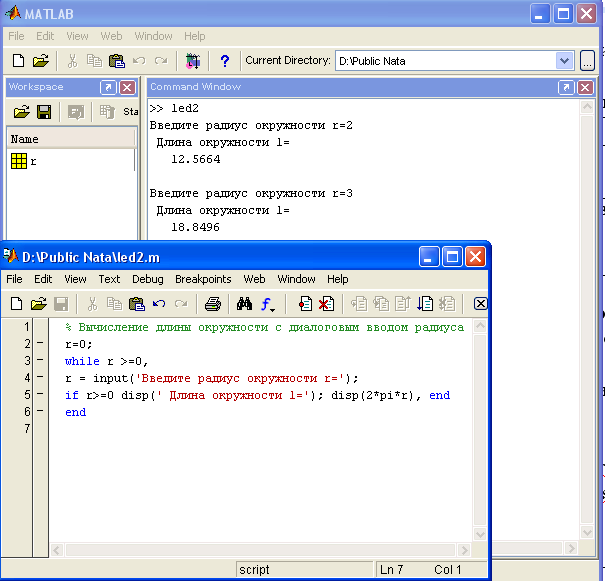Screen dimensions: 605x581
Task: Click Redo icon in MATLAB main toolbar
Action: [x=161, y=61]
